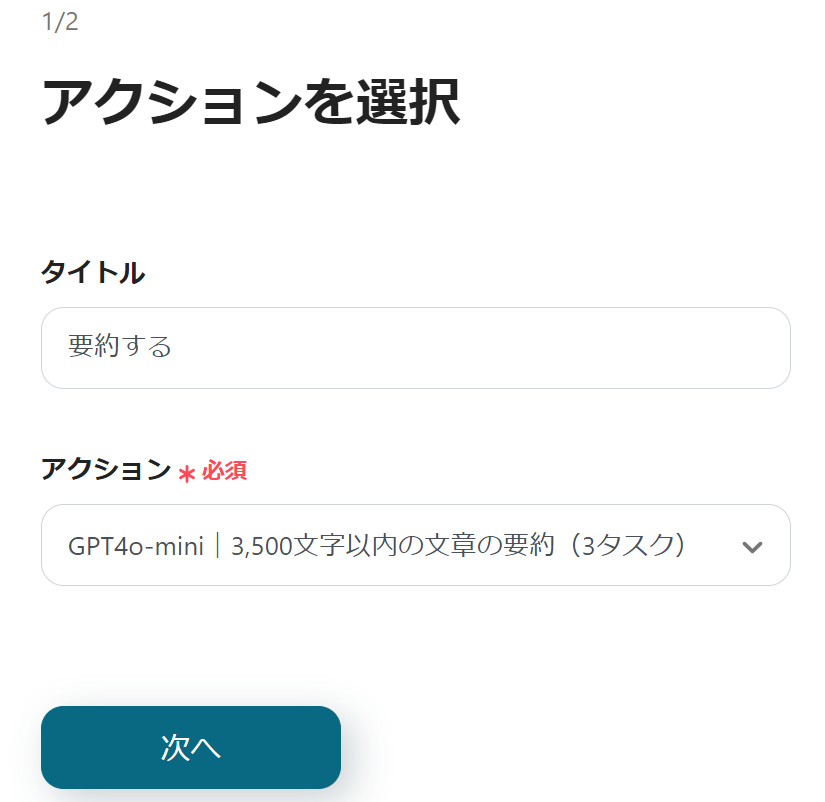Image resolution: width=825 pixels, height=802 pixels.
Task: Open the GPT4o-mini action combo box
Action: click(415, 545)
